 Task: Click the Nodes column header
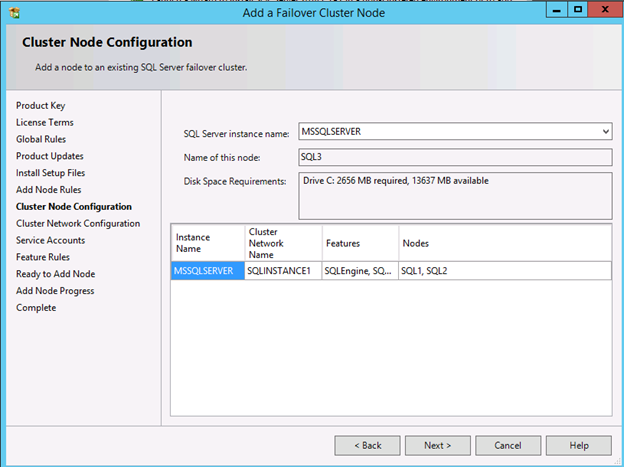click(504, 243)
